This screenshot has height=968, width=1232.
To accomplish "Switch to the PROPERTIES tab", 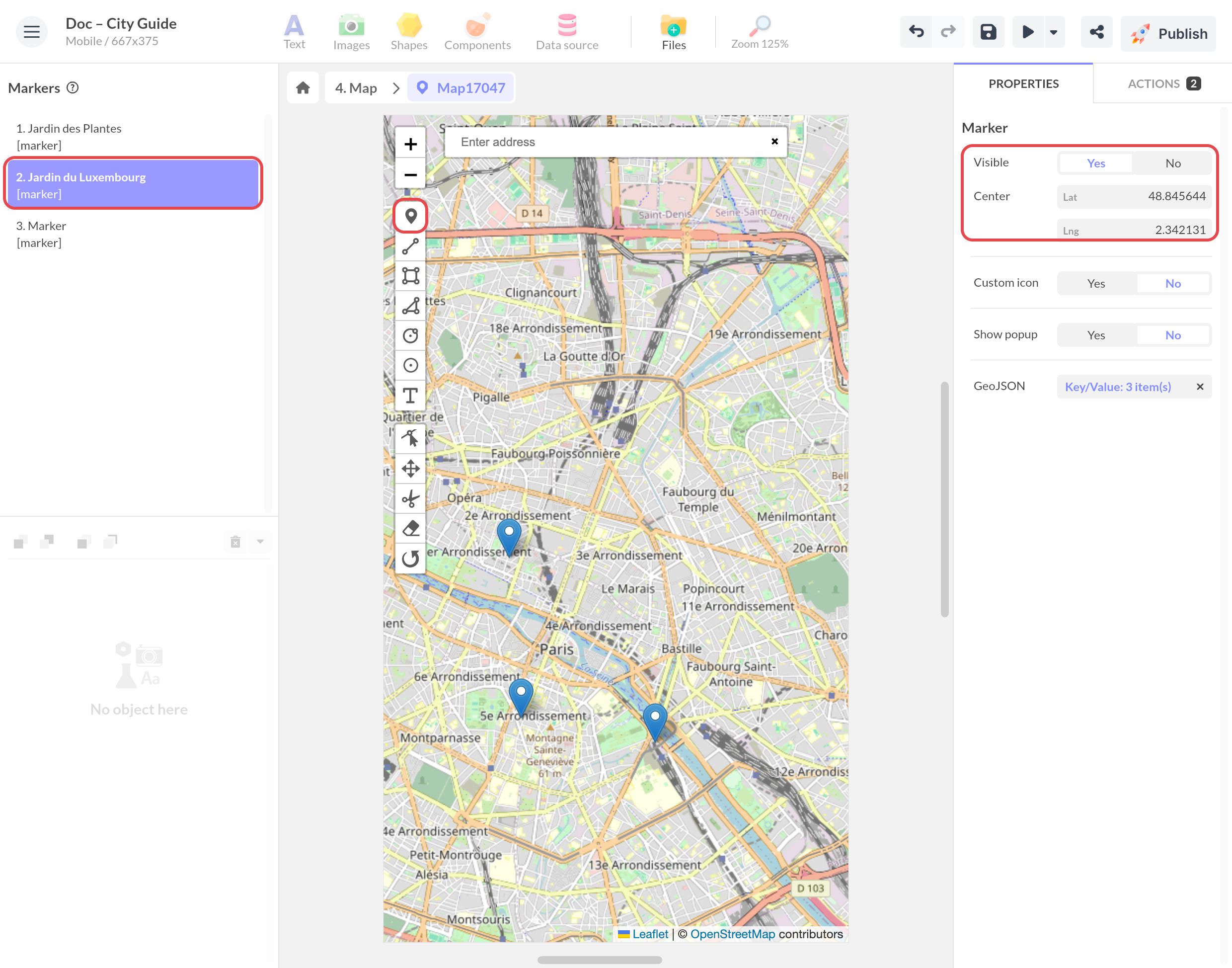I will pos(1023,84).
